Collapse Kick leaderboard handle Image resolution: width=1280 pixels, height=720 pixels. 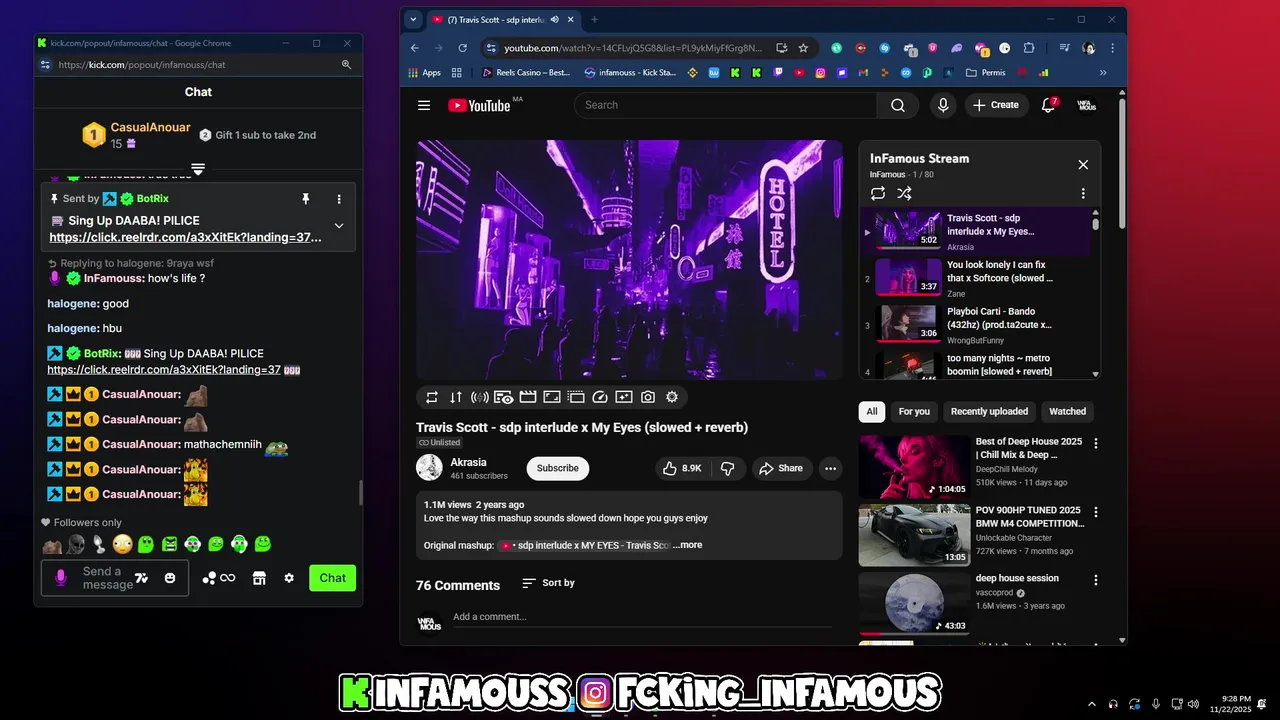point(198,169)
